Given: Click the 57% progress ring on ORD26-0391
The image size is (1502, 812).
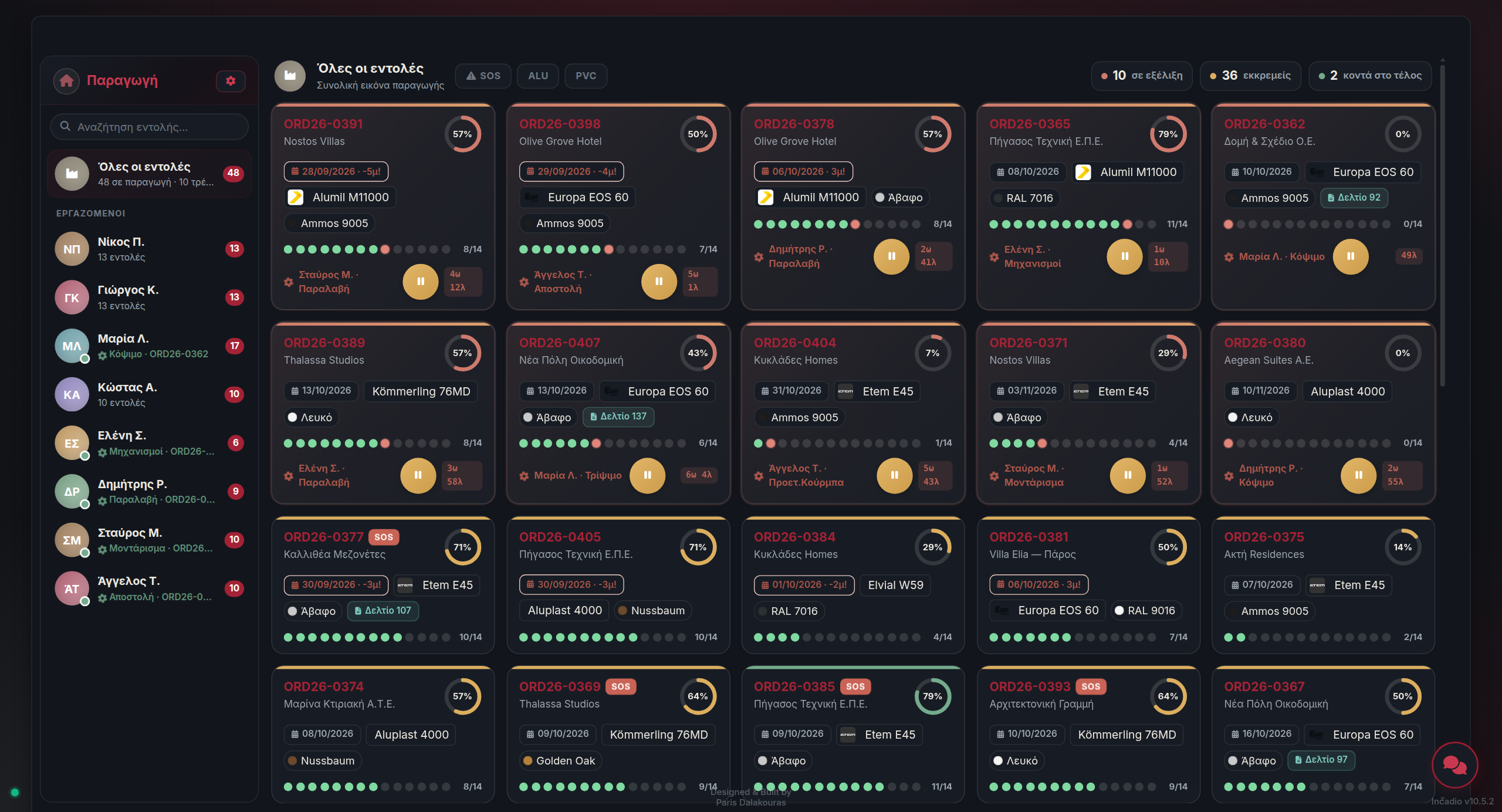Looking at the screenshot, I should coord(462,134).
